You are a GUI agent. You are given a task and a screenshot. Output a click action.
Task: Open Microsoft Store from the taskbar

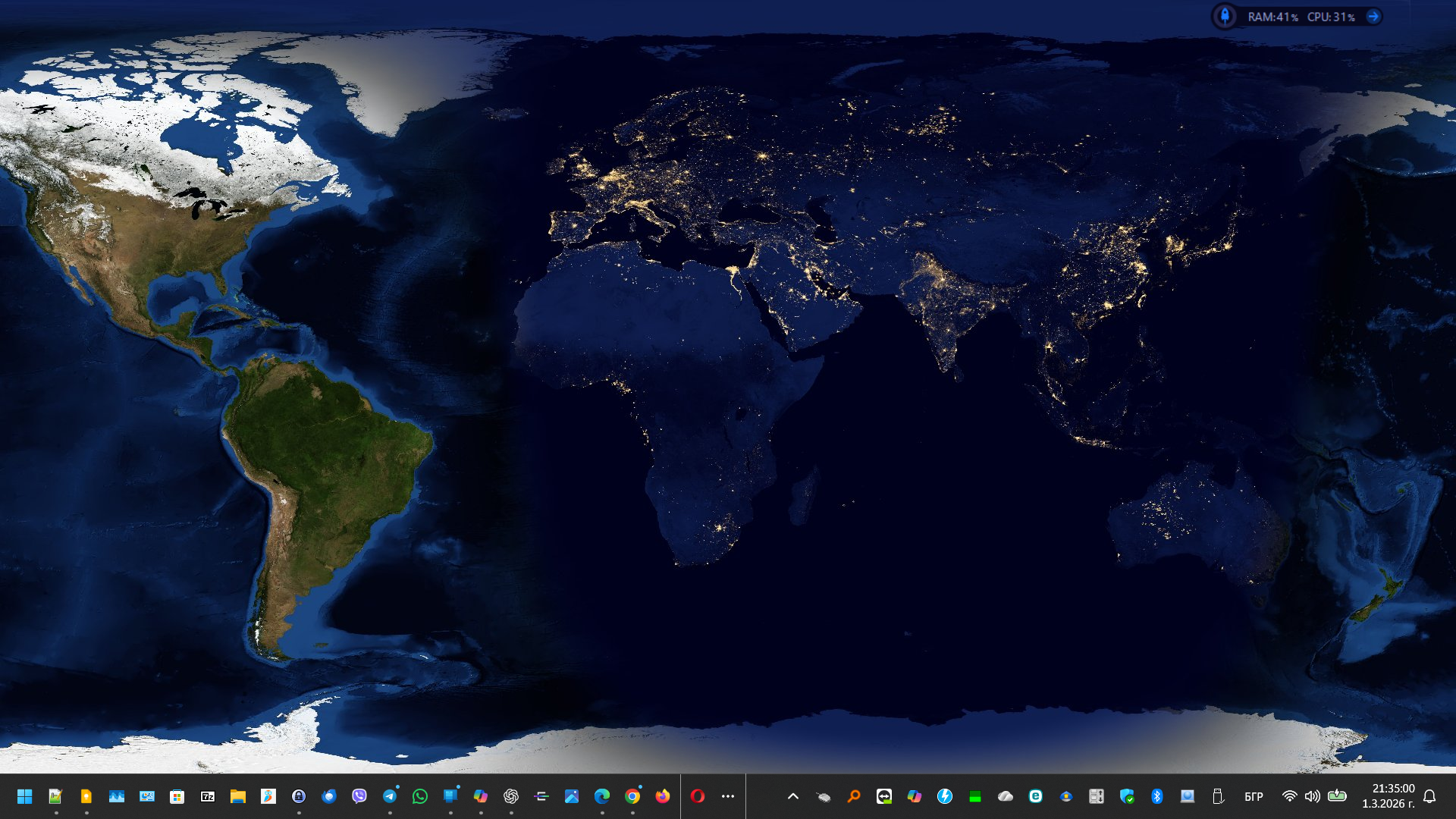[x=177, y=796]
